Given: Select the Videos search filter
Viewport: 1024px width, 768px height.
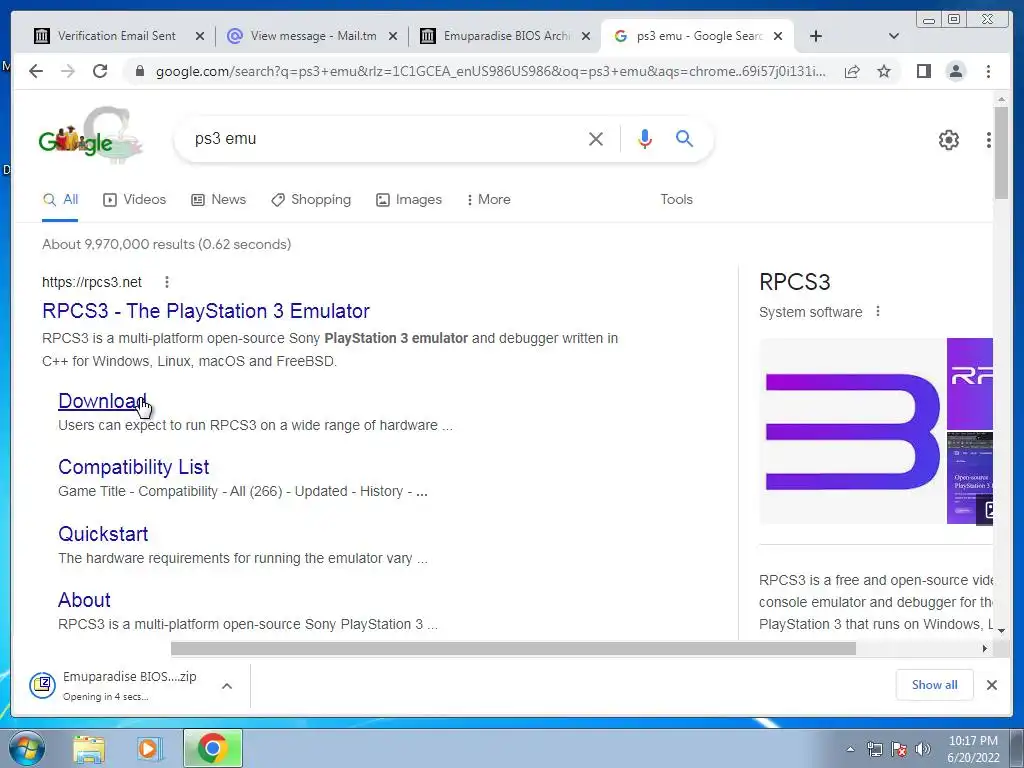Looking at the screenshot, I should (x=135, y=199).
